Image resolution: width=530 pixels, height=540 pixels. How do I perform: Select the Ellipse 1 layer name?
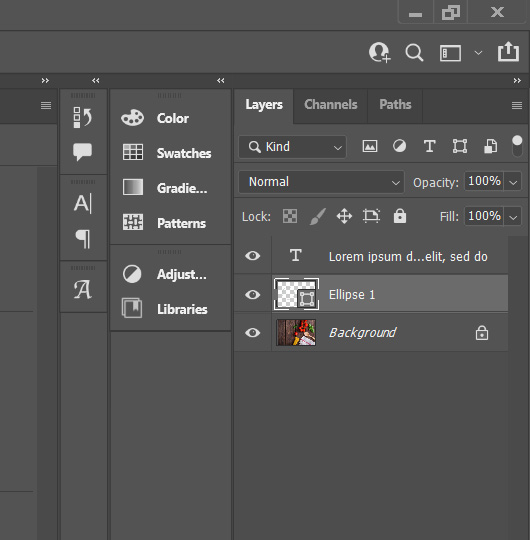coord(352,295)
